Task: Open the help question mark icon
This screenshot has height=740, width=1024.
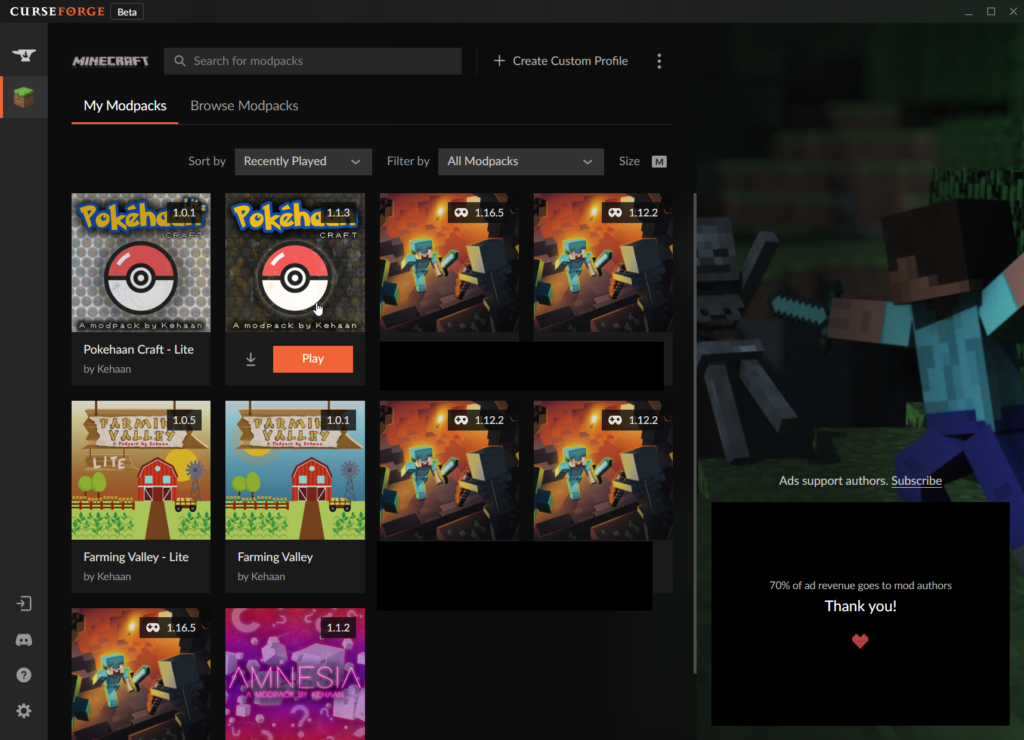Action: click(24, 675)
